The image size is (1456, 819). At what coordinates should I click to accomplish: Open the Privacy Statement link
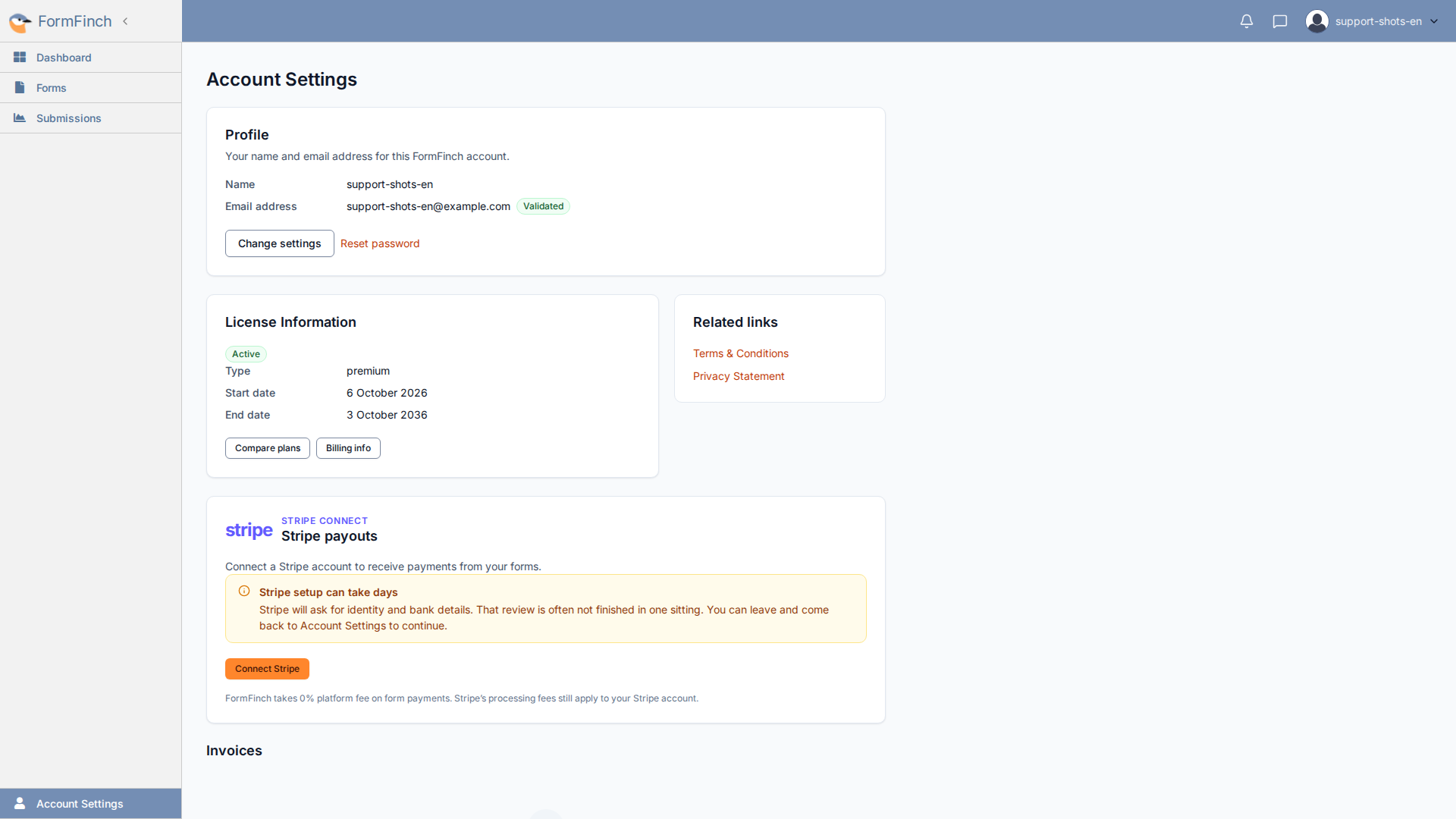tap(739, 376)
